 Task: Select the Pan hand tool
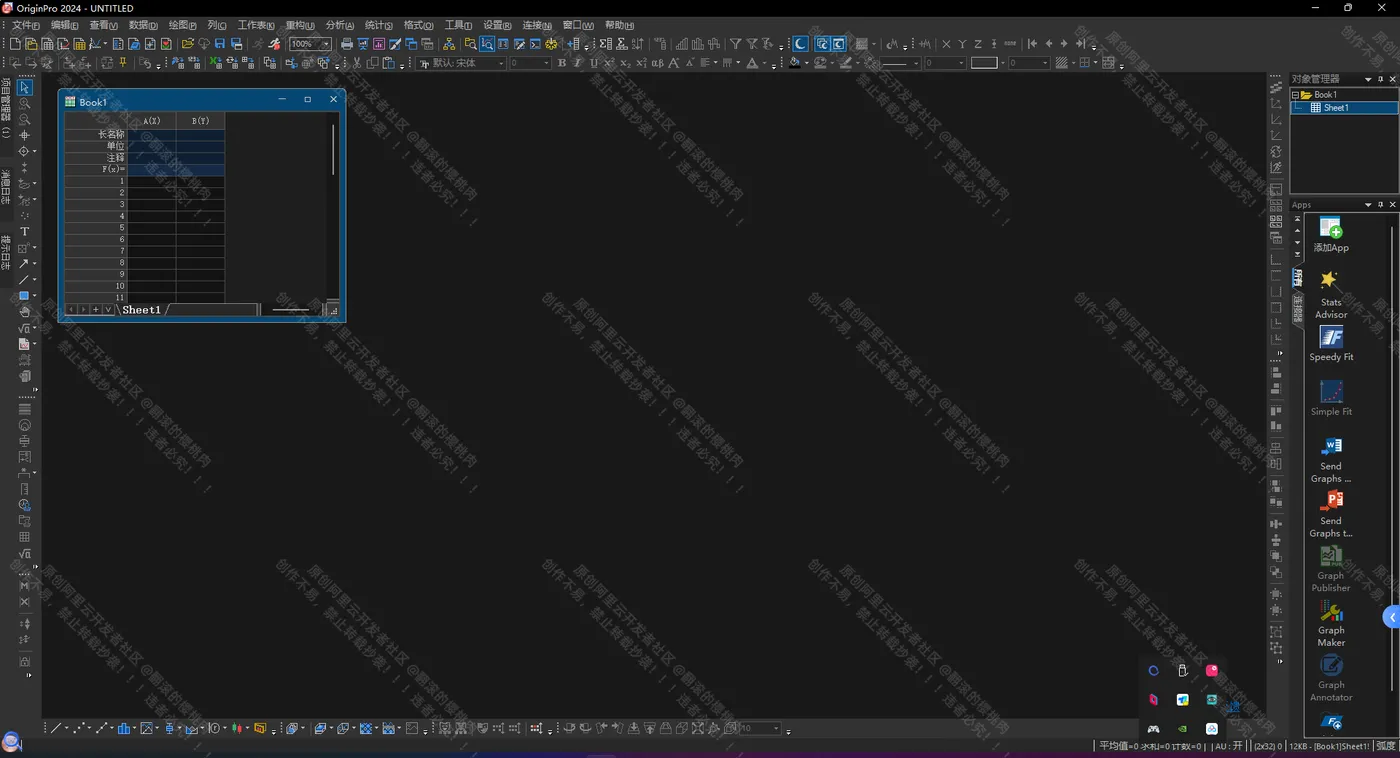click(25, 311)
